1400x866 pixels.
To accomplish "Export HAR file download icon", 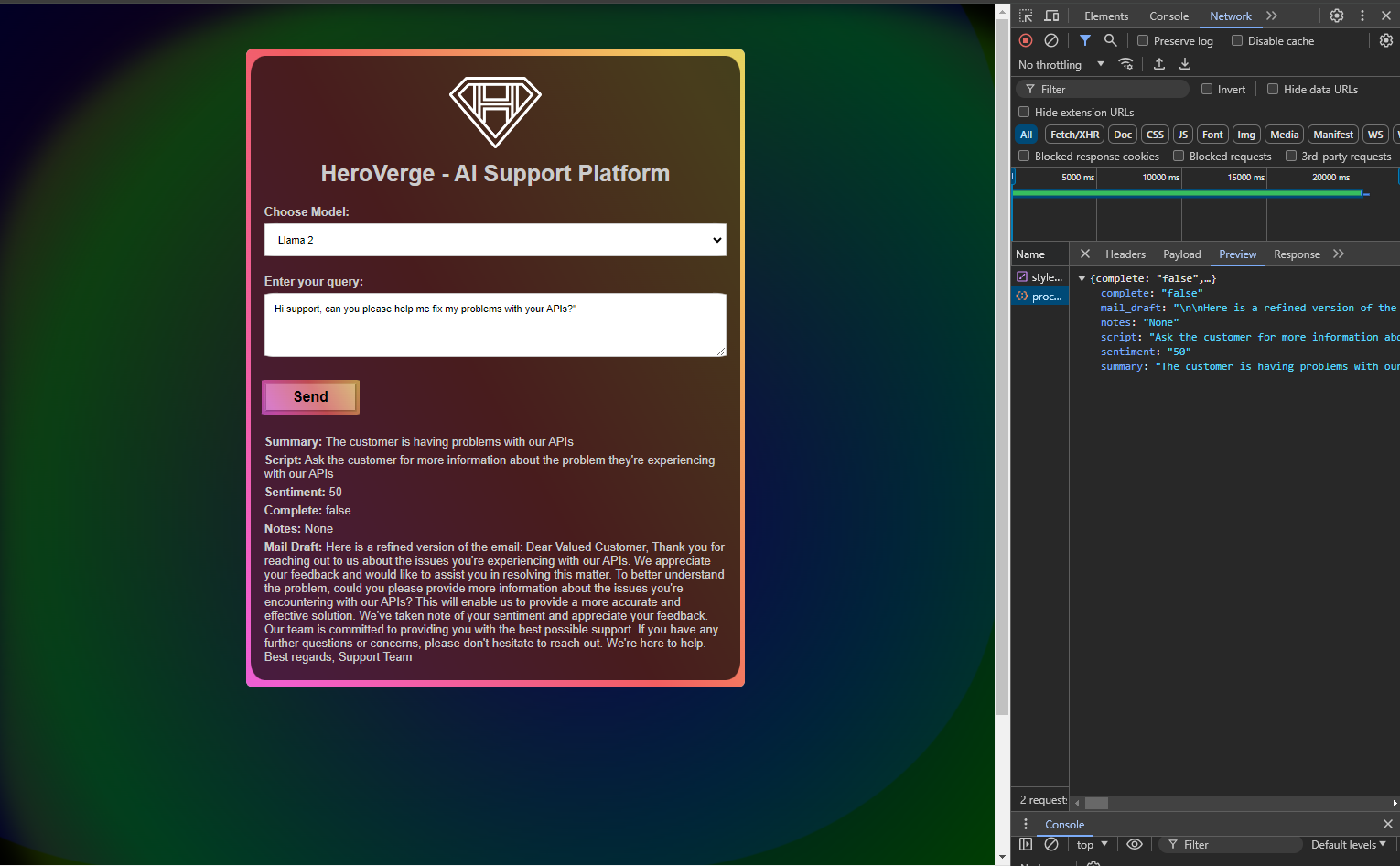I will click(1185, 64).
